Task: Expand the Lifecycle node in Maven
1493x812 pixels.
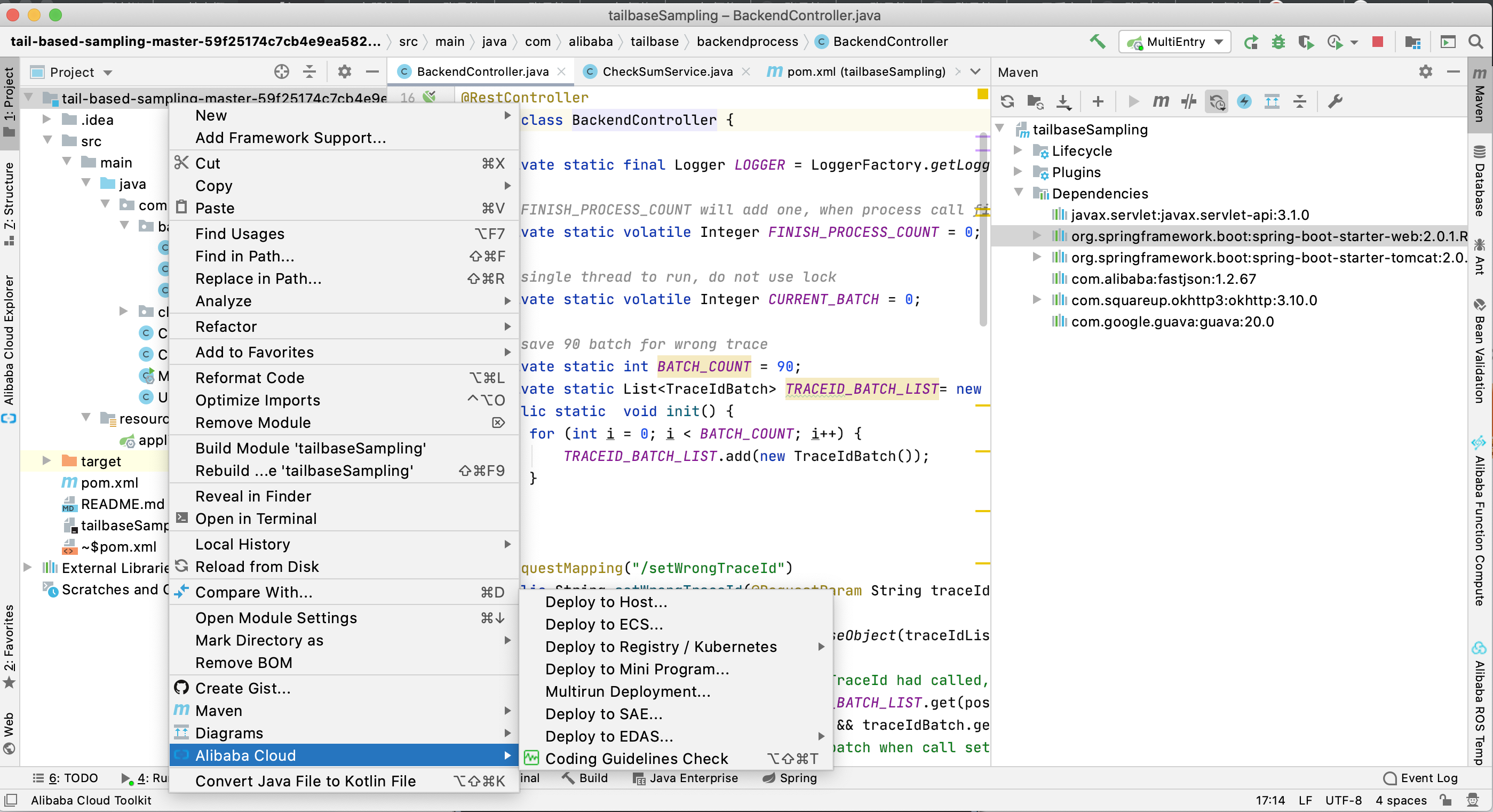Action: [x=1018, y=150]
